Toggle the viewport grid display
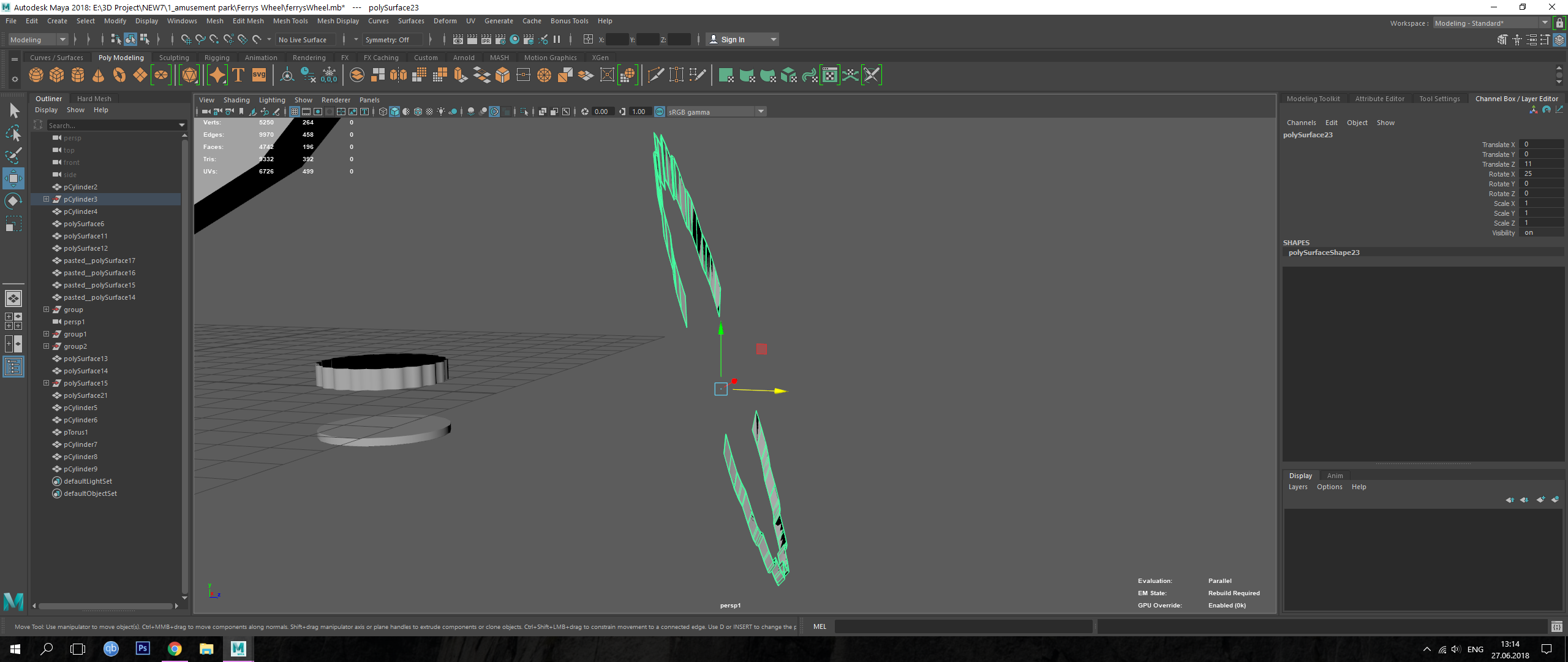The width and height of the screenshot is (1568, 662). (x=295, y=112)
